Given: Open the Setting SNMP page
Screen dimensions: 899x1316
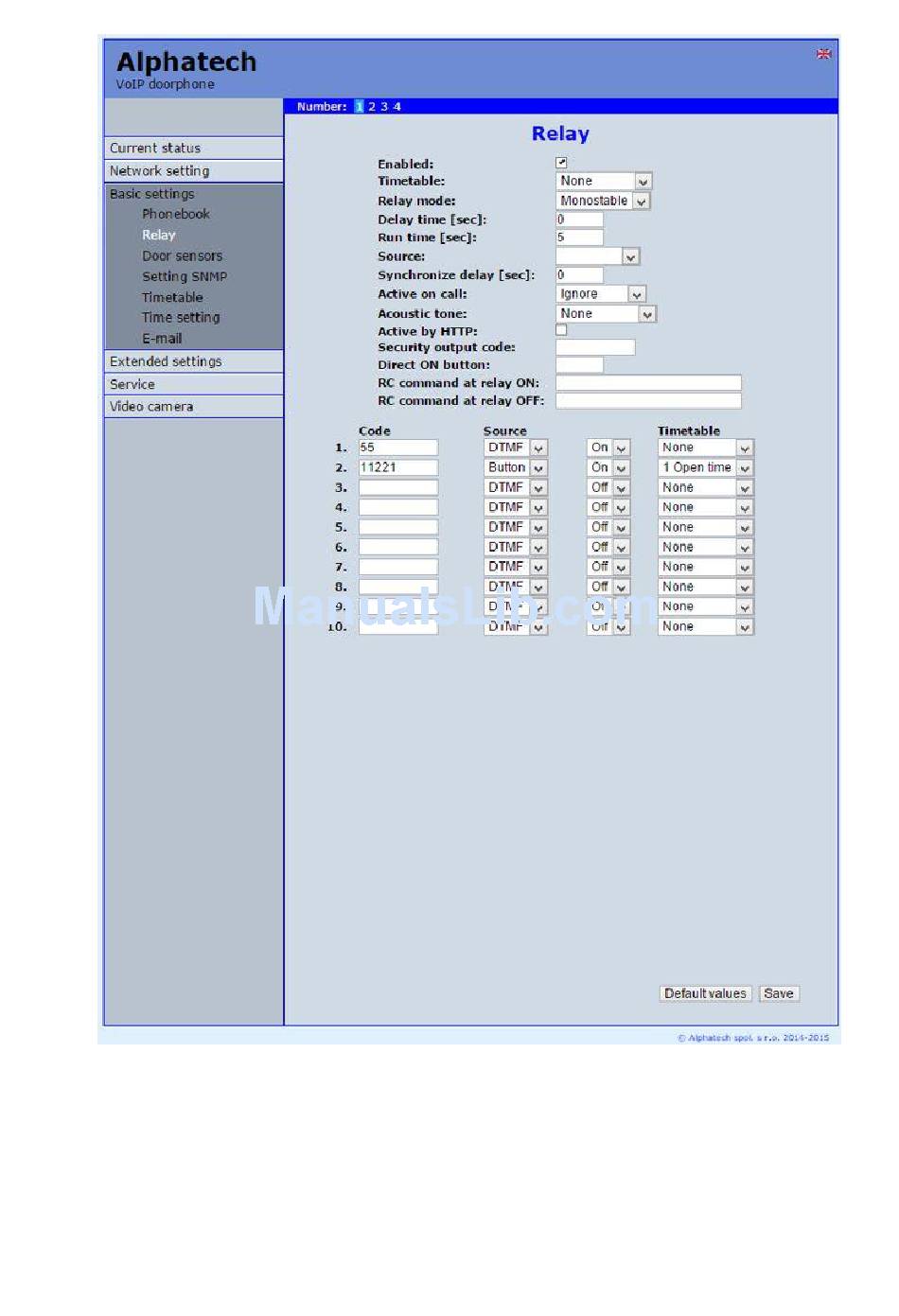Looking at the screenshot, I should pyautogui.click(x=185, y=276).
